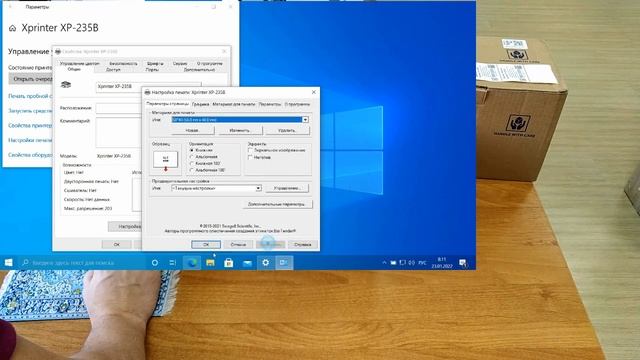Screen dimensions: 640x360
Task: Click the Печать пробной страницы link
Action: point(31,96)
